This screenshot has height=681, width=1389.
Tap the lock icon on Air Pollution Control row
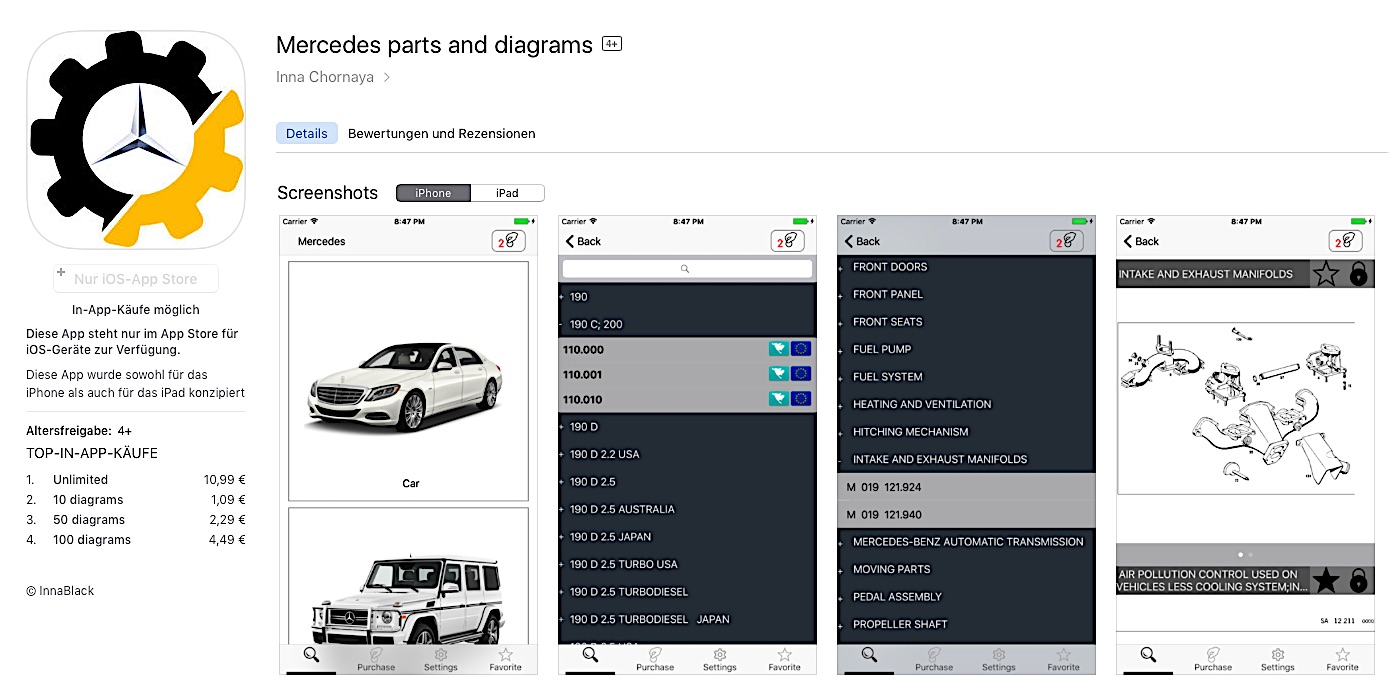click(x=1358, y=580)
